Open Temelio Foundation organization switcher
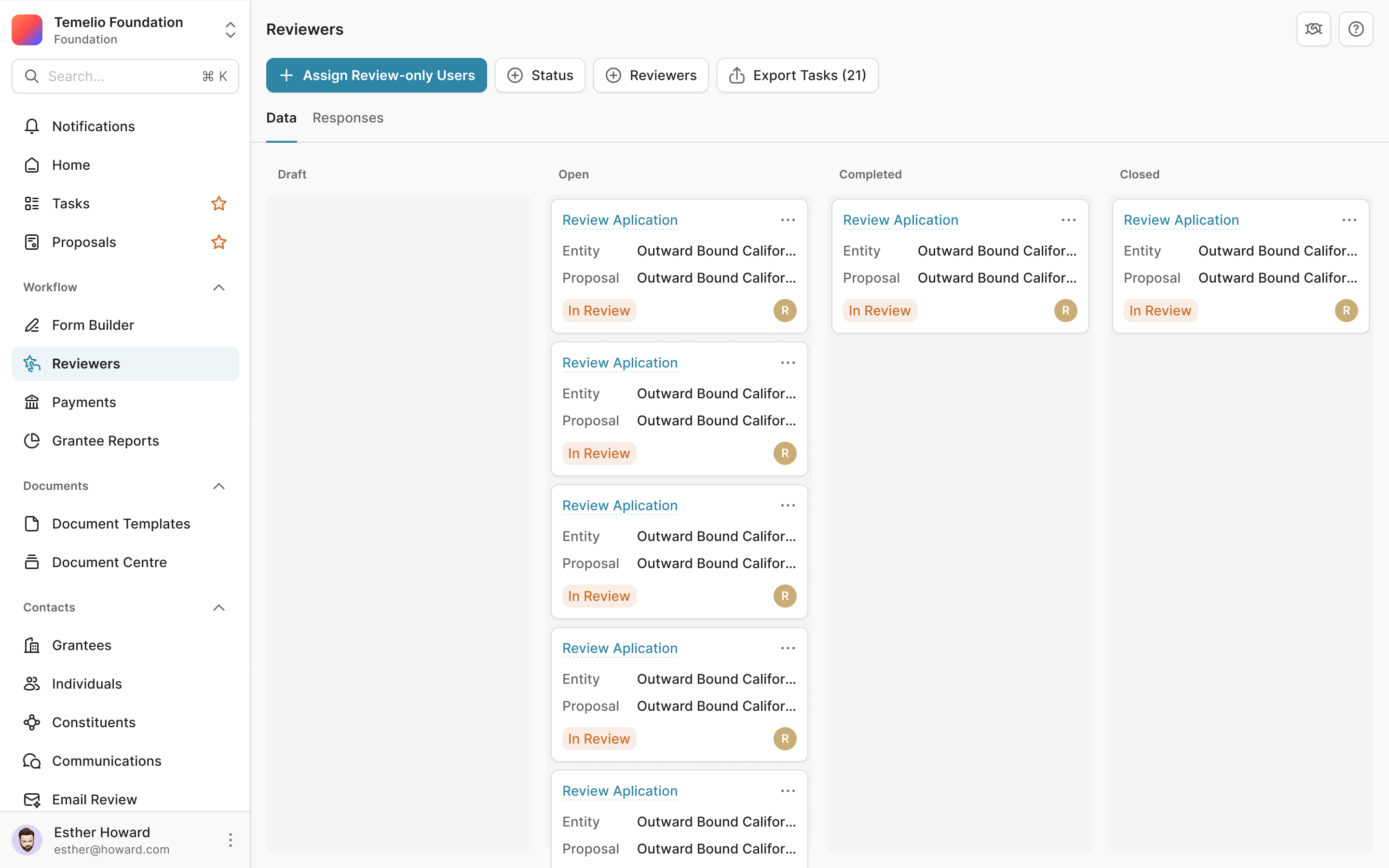 [230, 30]
